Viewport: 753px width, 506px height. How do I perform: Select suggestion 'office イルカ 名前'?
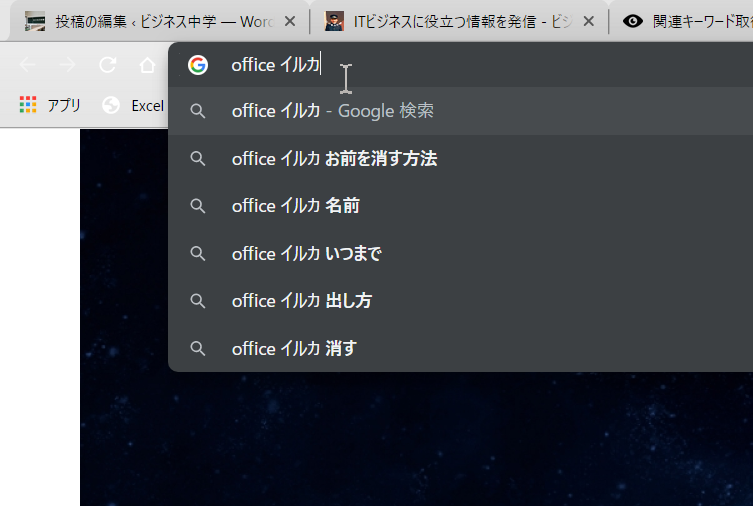[x=461, y=206]
